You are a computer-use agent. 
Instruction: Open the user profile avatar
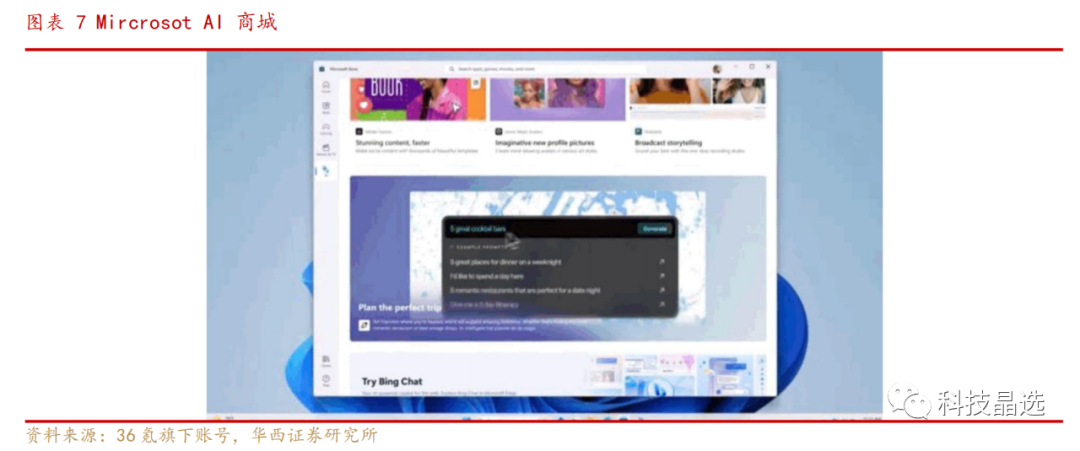click(717, 69)
